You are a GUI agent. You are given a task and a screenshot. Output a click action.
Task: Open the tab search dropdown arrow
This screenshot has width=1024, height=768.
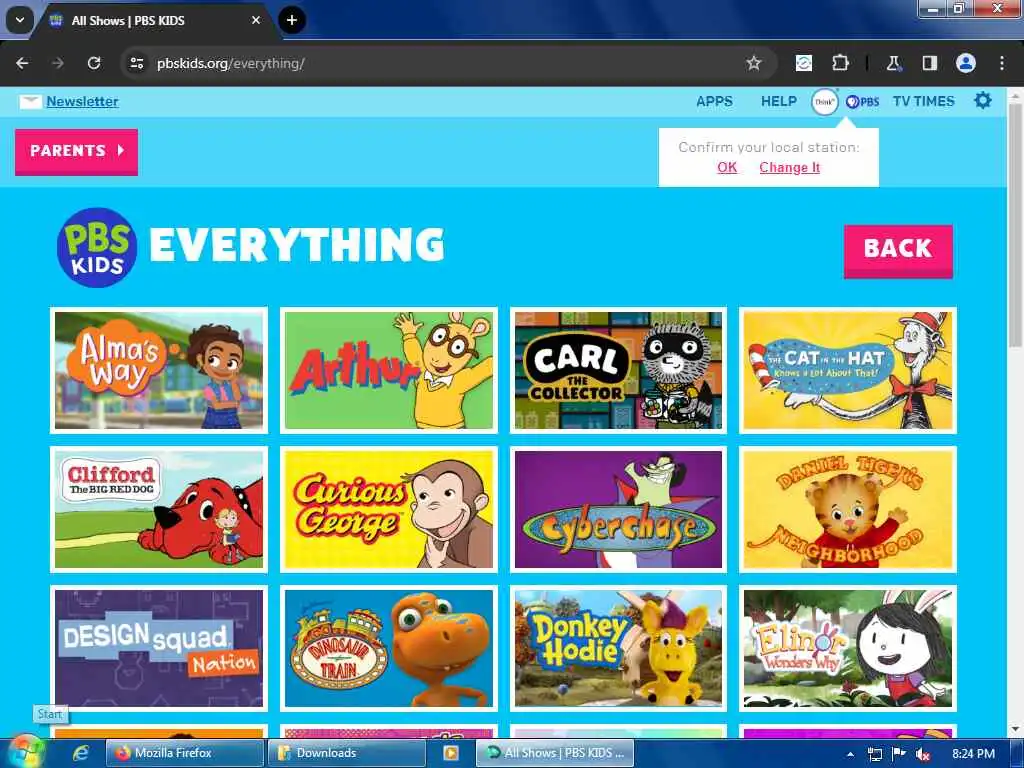(x=20, y=20)
